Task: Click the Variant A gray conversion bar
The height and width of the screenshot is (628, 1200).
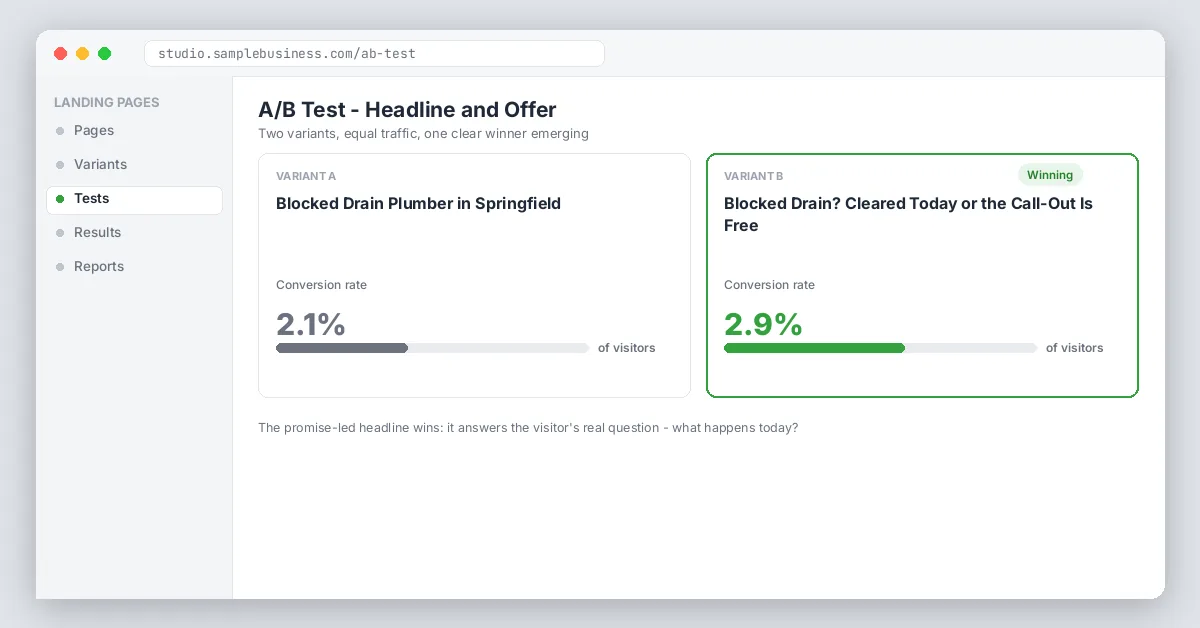Action: point(342,348)
